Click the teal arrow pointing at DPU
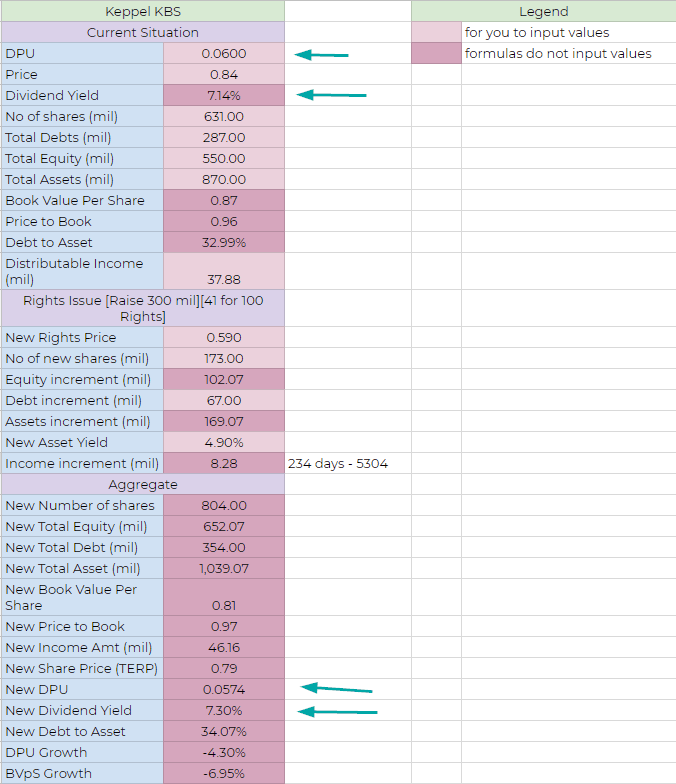The image size is (676, 784). (x=321, y=55)
